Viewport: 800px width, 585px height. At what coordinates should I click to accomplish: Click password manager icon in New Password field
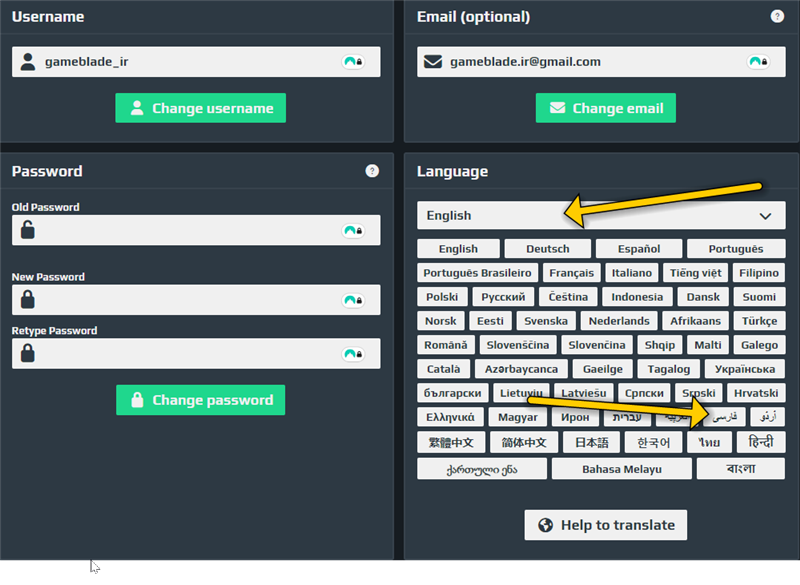[x=352, y=300]
